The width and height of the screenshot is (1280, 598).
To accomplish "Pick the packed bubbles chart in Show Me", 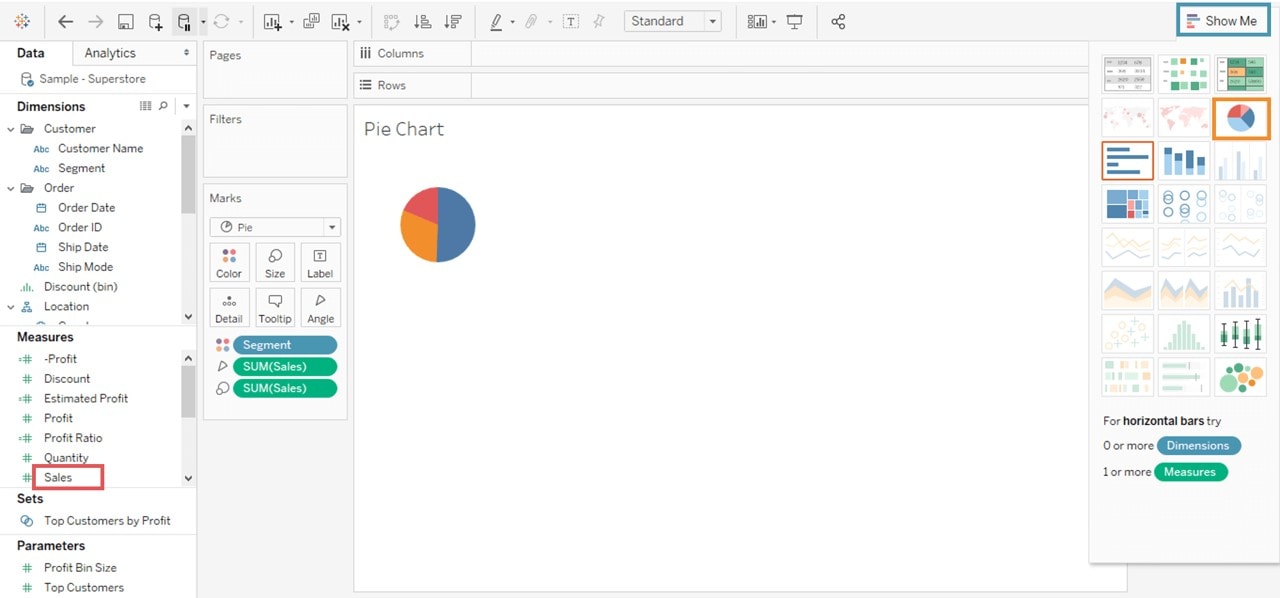I will point(1240,377).
